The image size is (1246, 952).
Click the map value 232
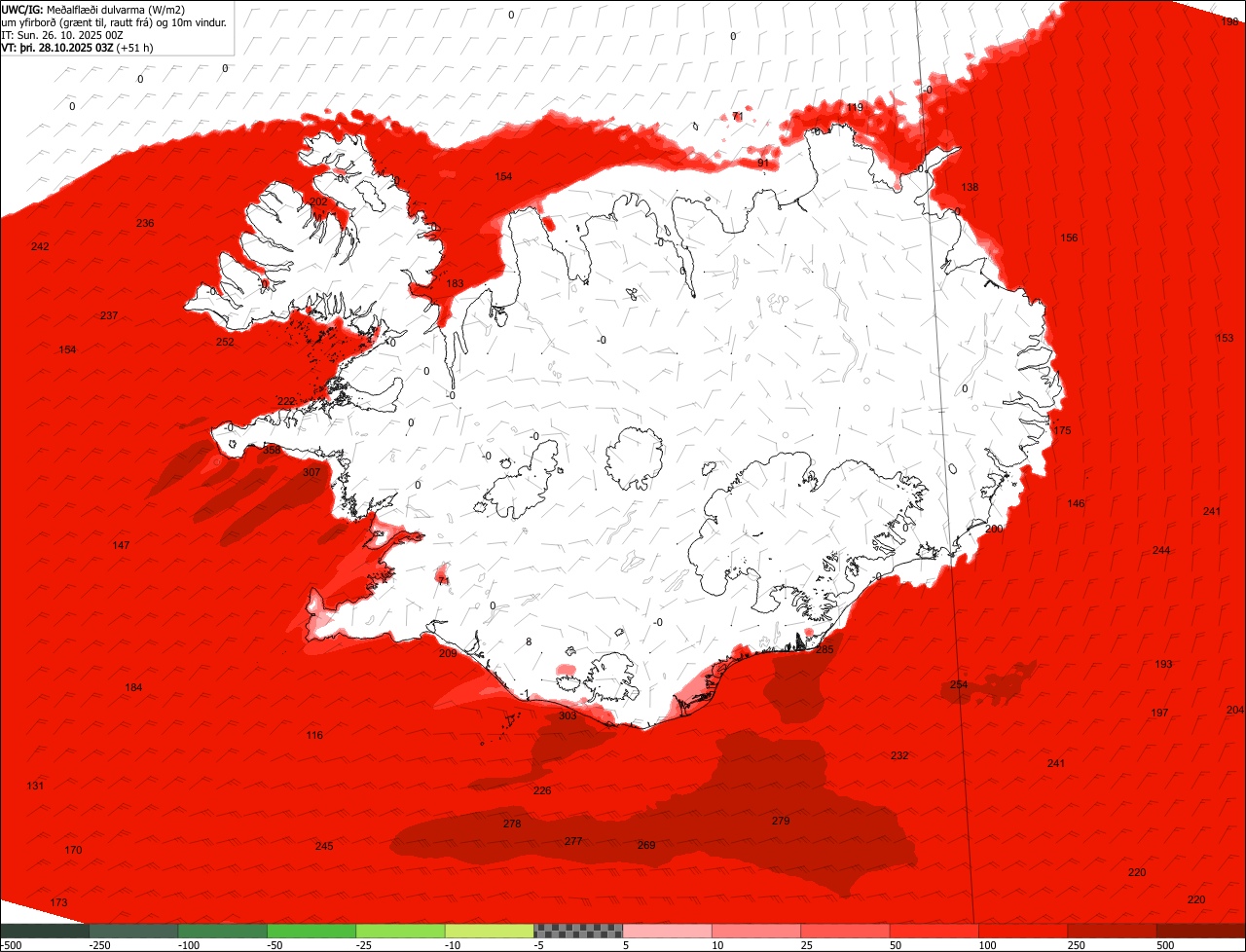(899, 755)
